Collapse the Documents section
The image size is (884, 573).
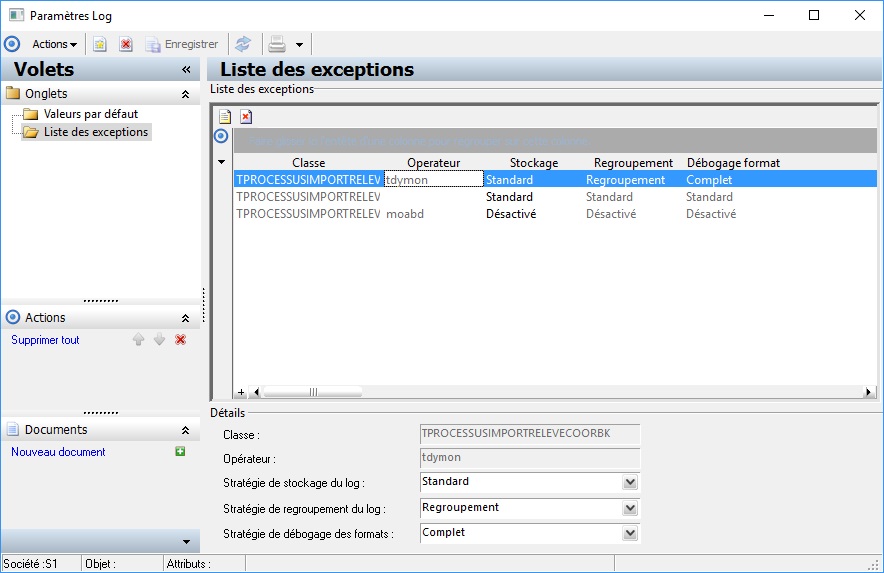coord(185,430)
